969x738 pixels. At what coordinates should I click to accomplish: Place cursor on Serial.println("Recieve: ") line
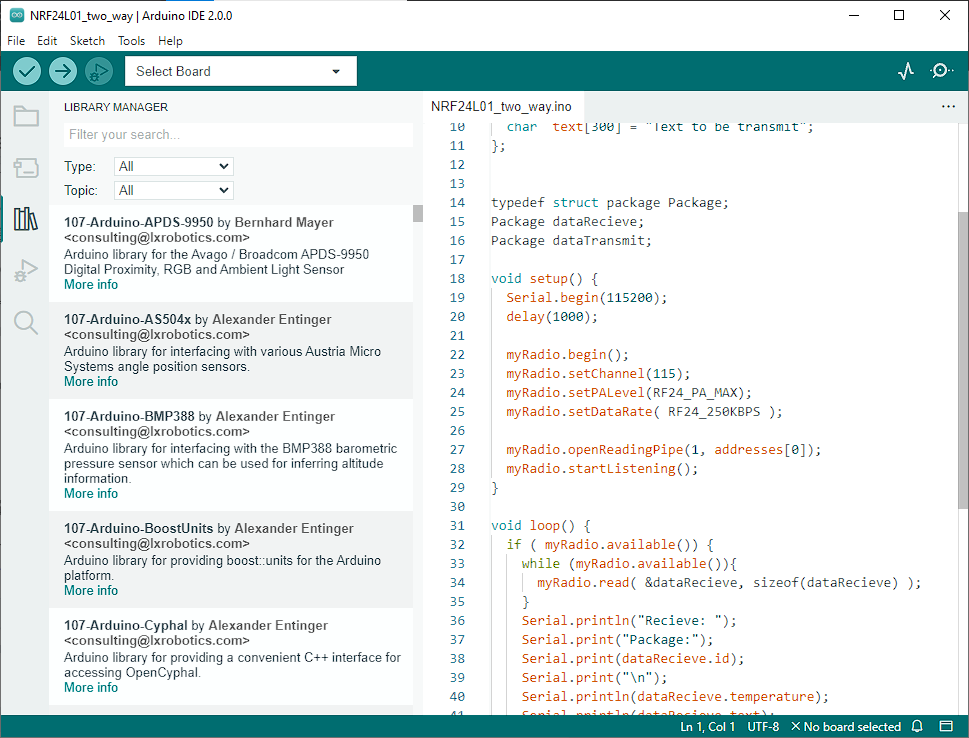tap(629, 621)
